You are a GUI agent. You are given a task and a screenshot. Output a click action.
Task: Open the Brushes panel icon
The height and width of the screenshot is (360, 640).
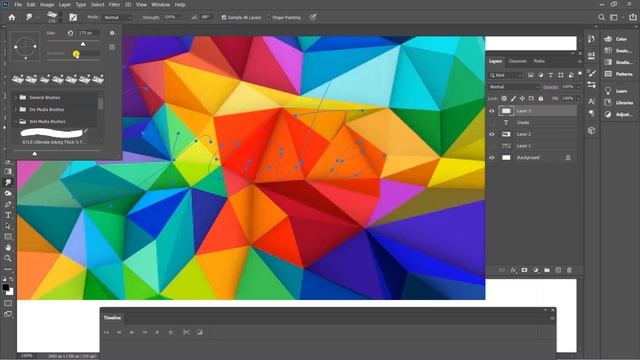click(591, 73)
